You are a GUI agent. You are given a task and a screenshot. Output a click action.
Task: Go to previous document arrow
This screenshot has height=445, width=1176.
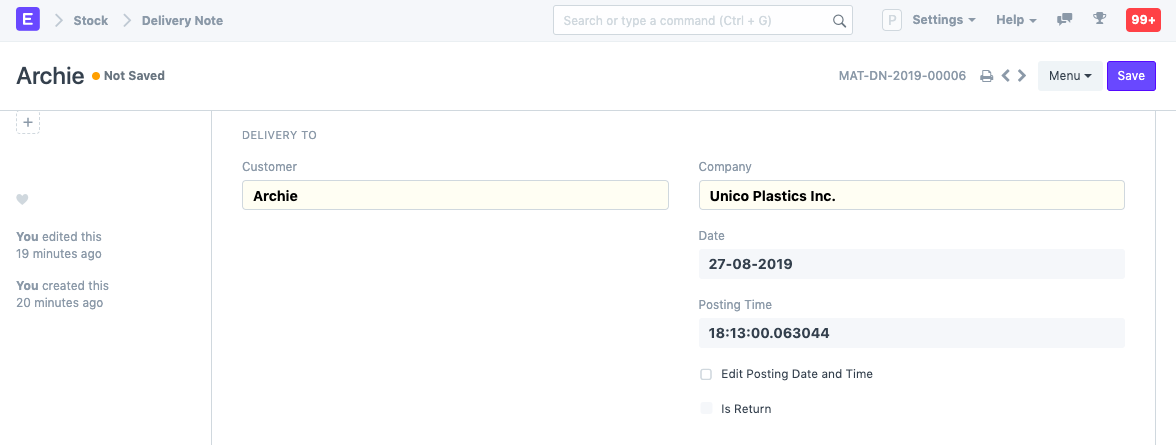(1006, 76)
